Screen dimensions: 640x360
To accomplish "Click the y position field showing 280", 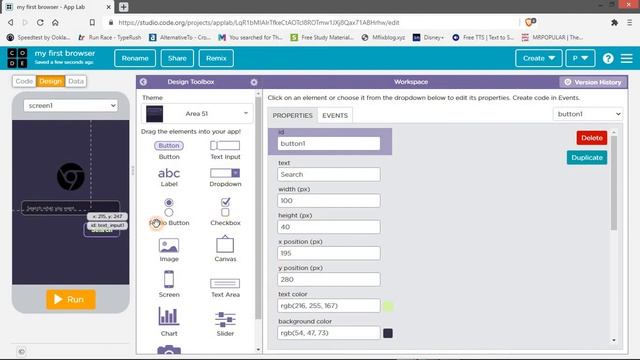I will [329, 280].
